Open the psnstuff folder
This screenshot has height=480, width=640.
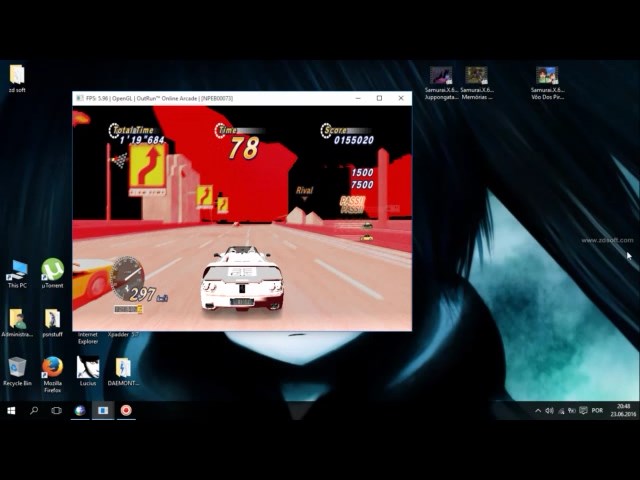(x=52, y=319)
